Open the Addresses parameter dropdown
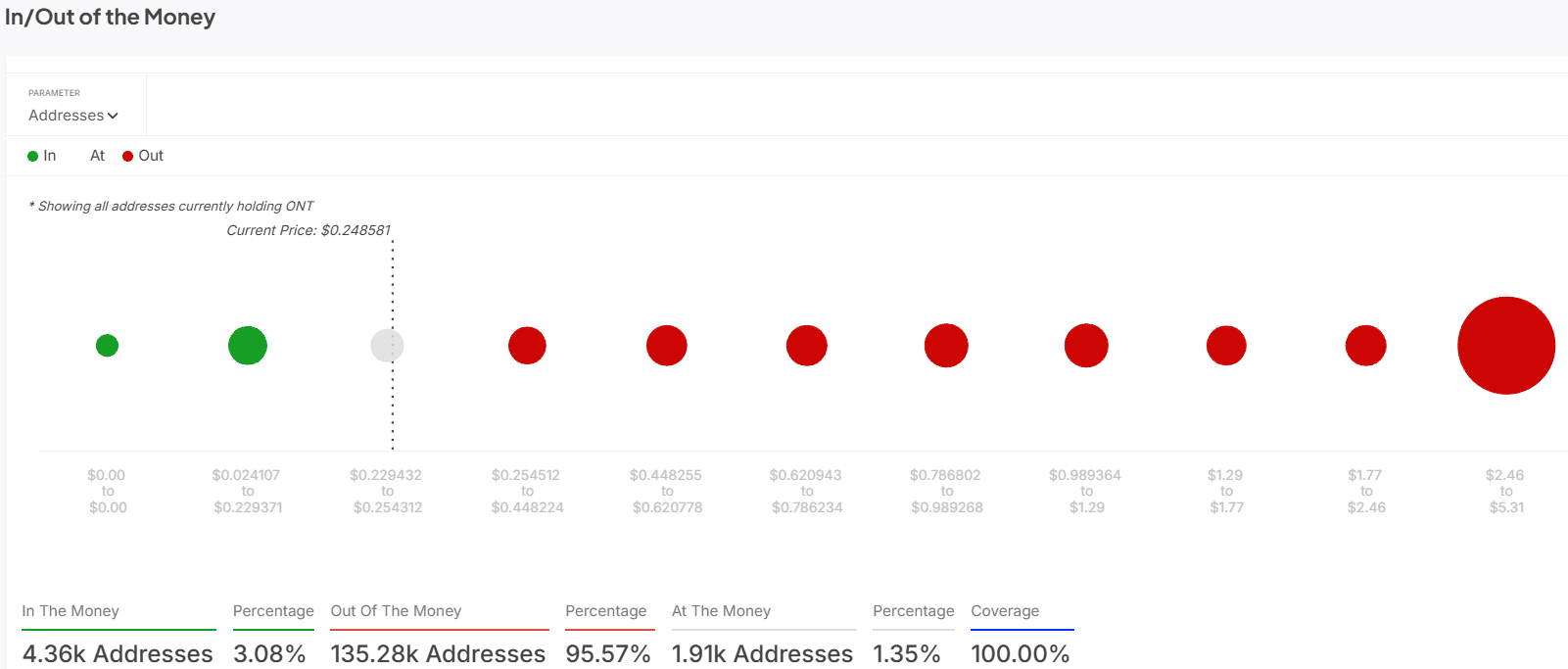 [73, 116]
